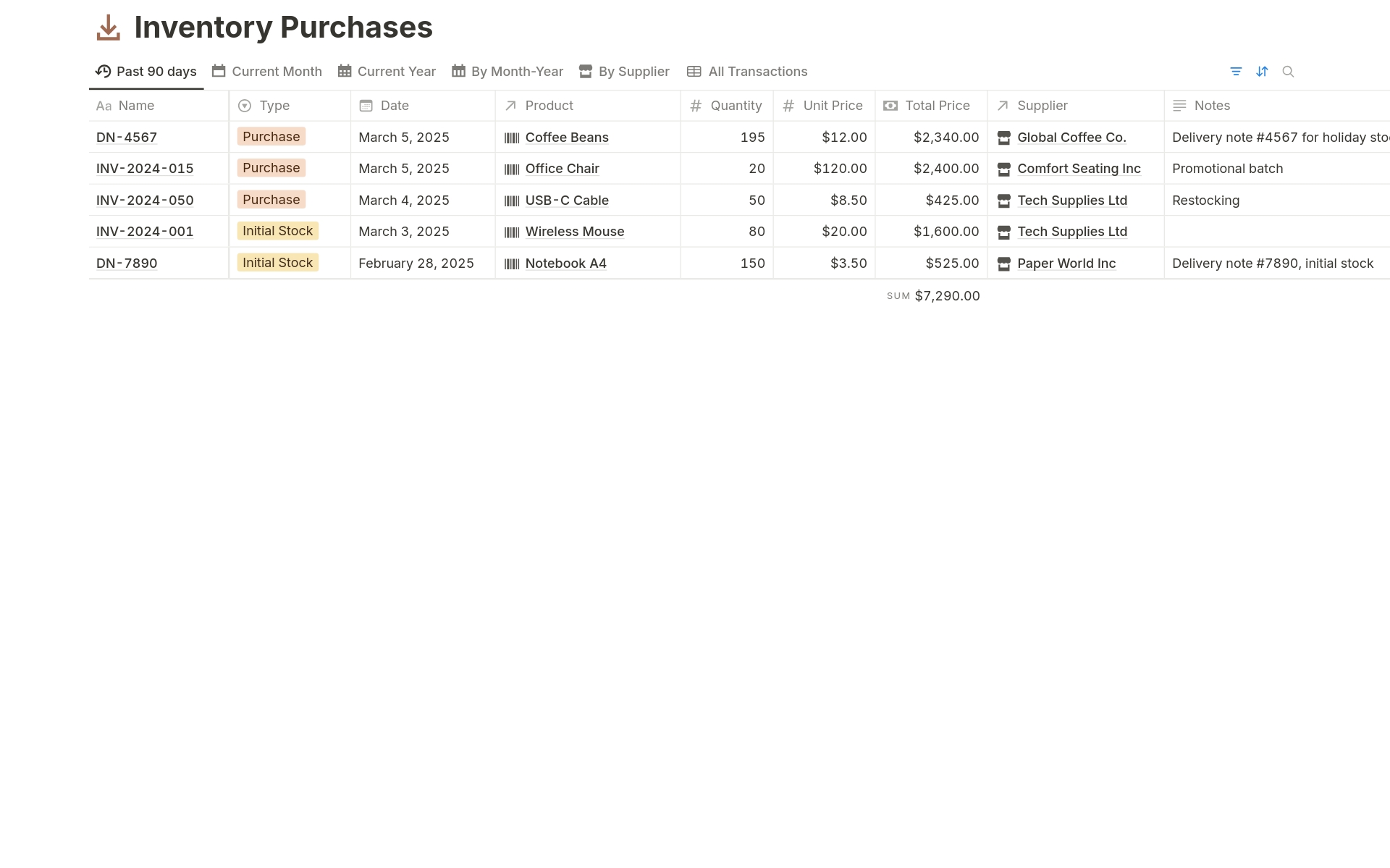Click the Inventory Purchases download page icon
This screenshot has width=1390, height=868.
click(109, 28)
